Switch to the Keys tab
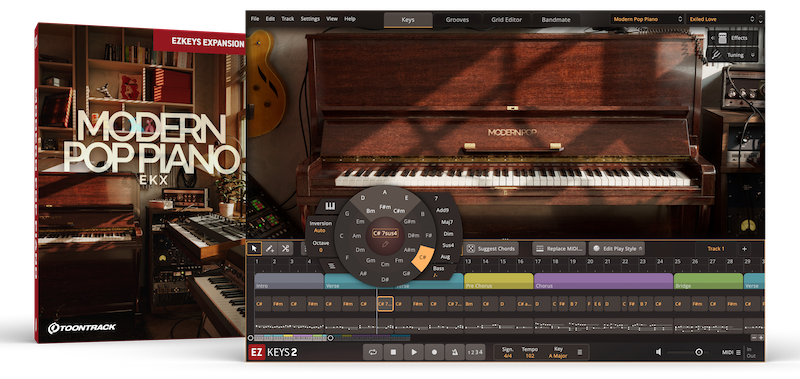 click(x=408, y=20)
